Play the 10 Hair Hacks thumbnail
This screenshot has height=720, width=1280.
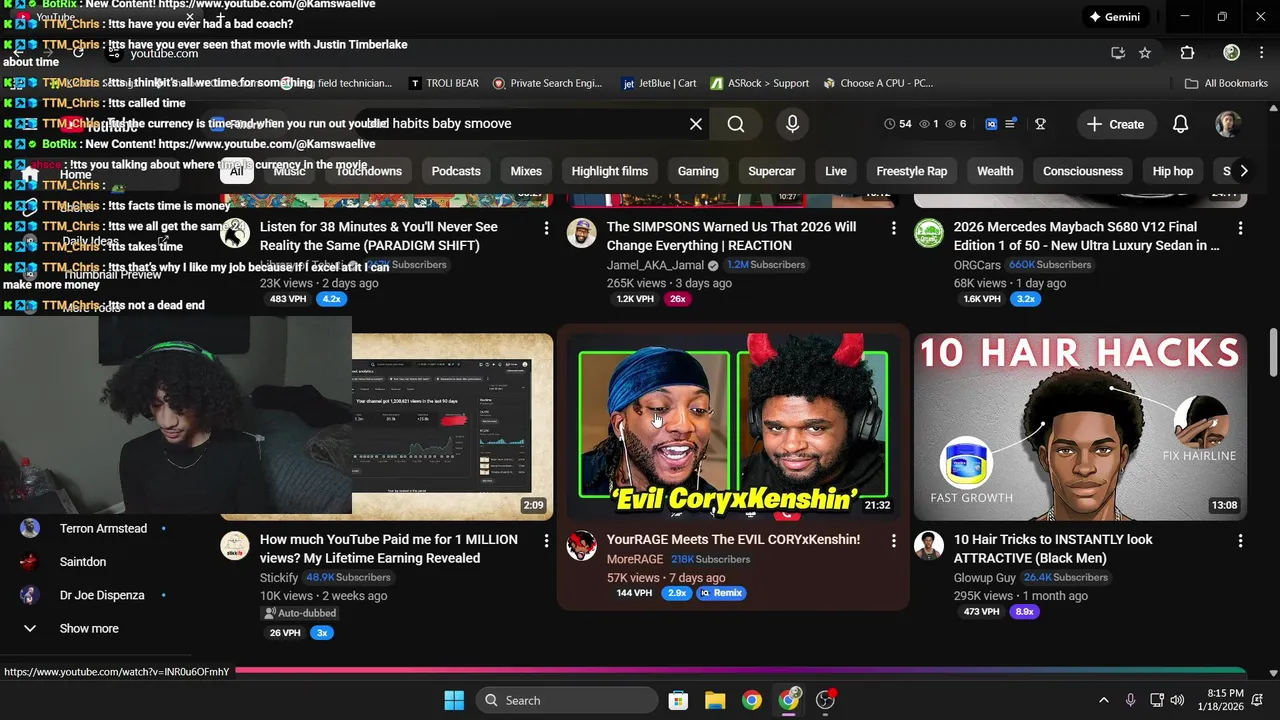pos(1080,427)
